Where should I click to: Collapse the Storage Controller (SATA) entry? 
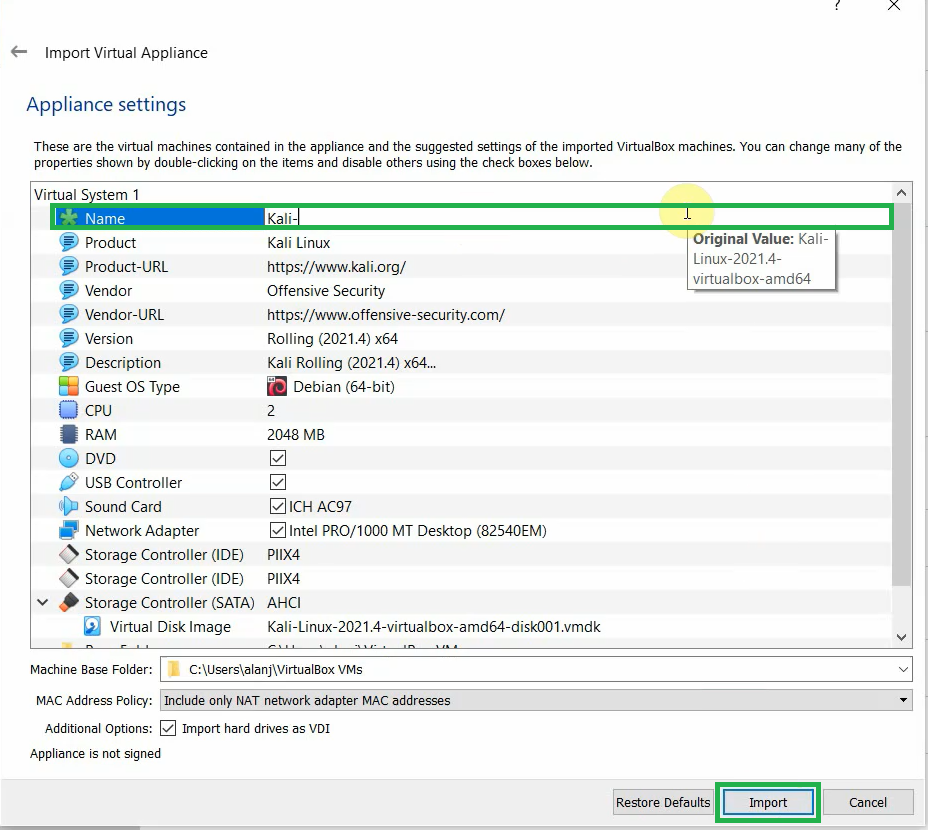40,602
